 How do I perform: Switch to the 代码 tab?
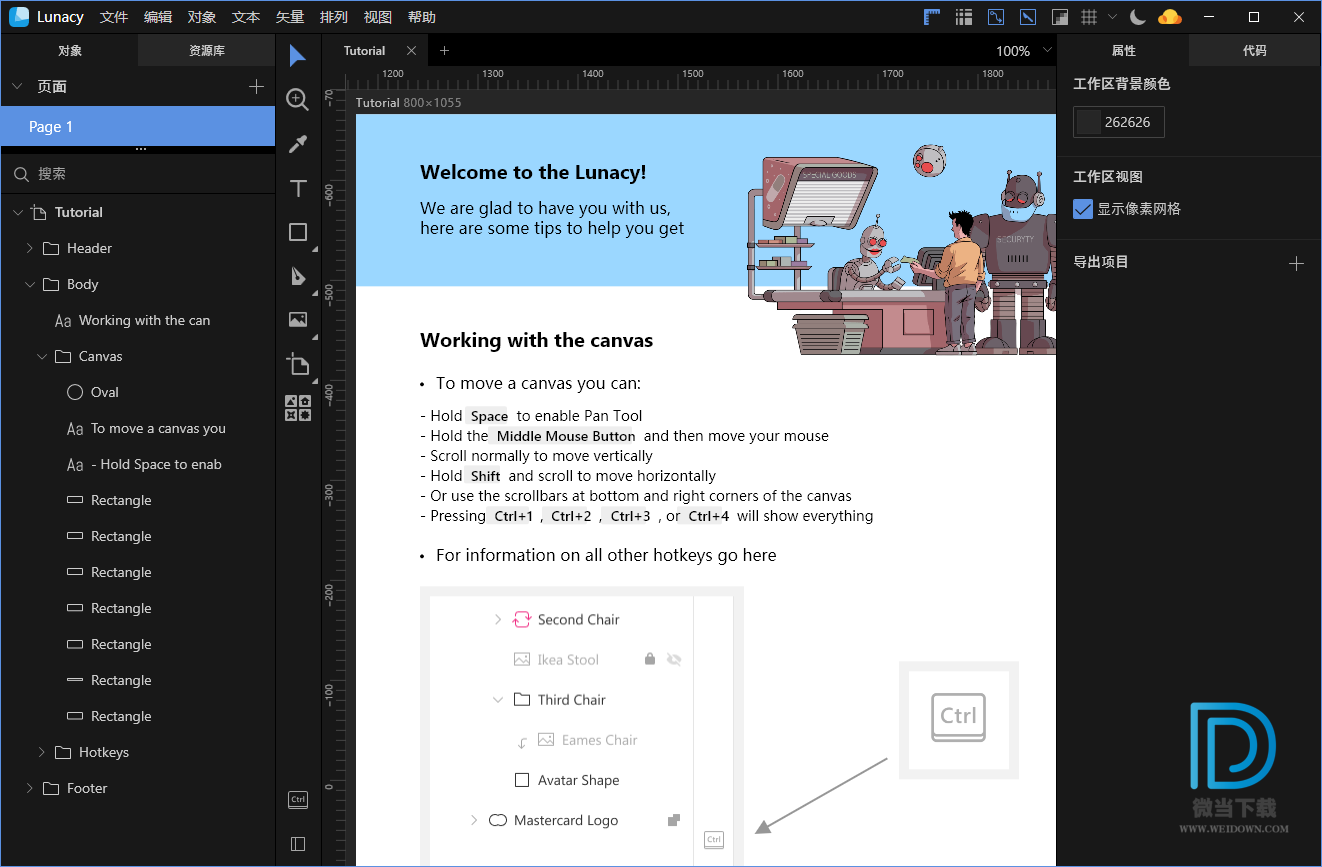[1254, 51]
